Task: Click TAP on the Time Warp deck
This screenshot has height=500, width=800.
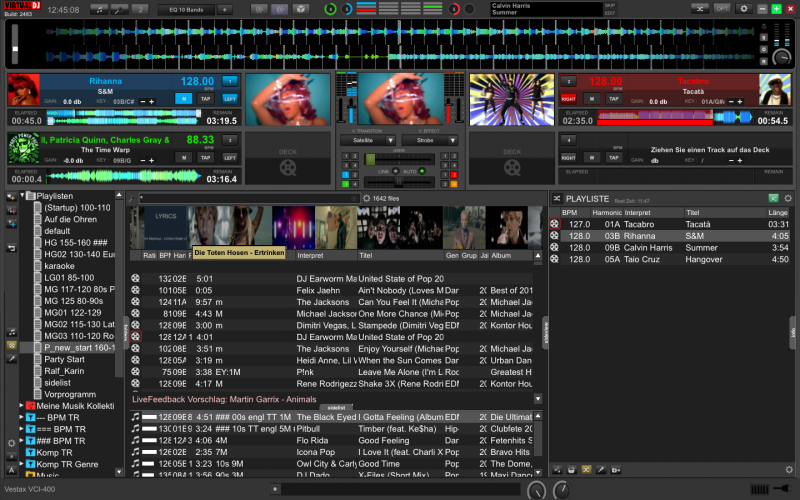Action: coord(206,158)
